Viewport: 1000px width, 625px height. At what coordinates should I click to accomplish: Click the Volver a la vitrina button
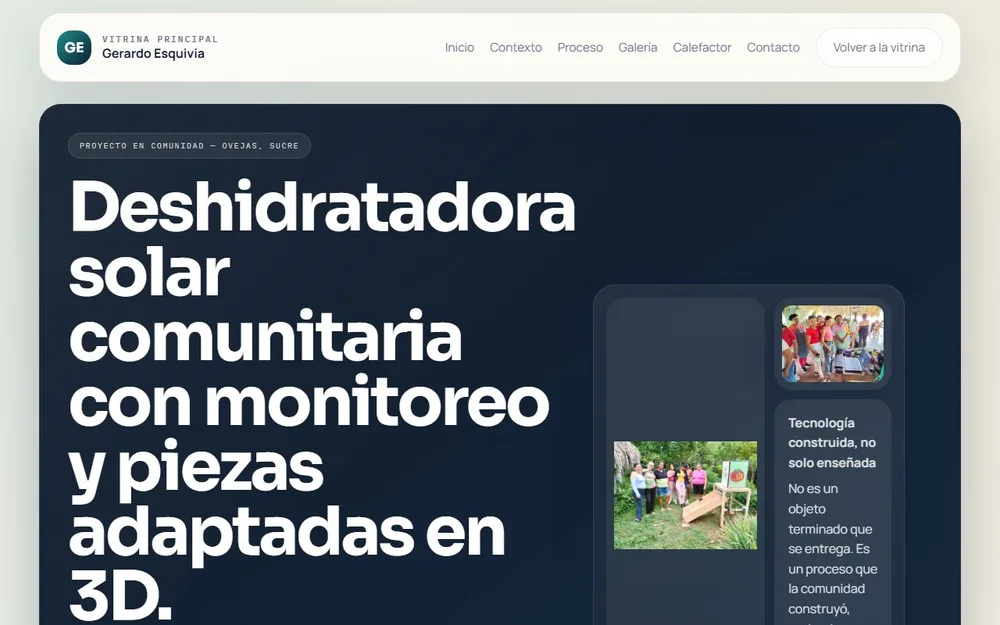coord(879,47)
